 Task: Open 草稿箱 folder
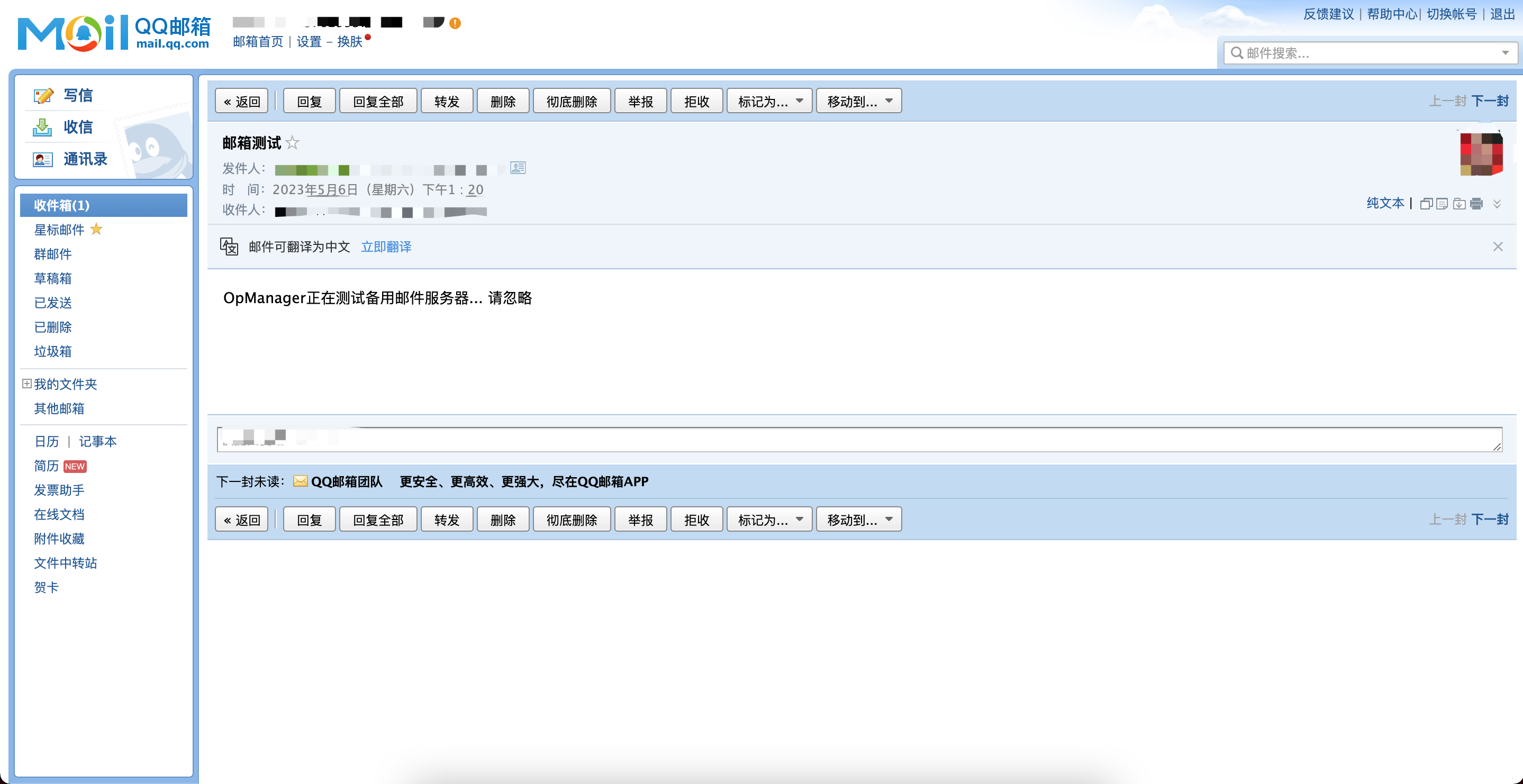pos(52,278)
